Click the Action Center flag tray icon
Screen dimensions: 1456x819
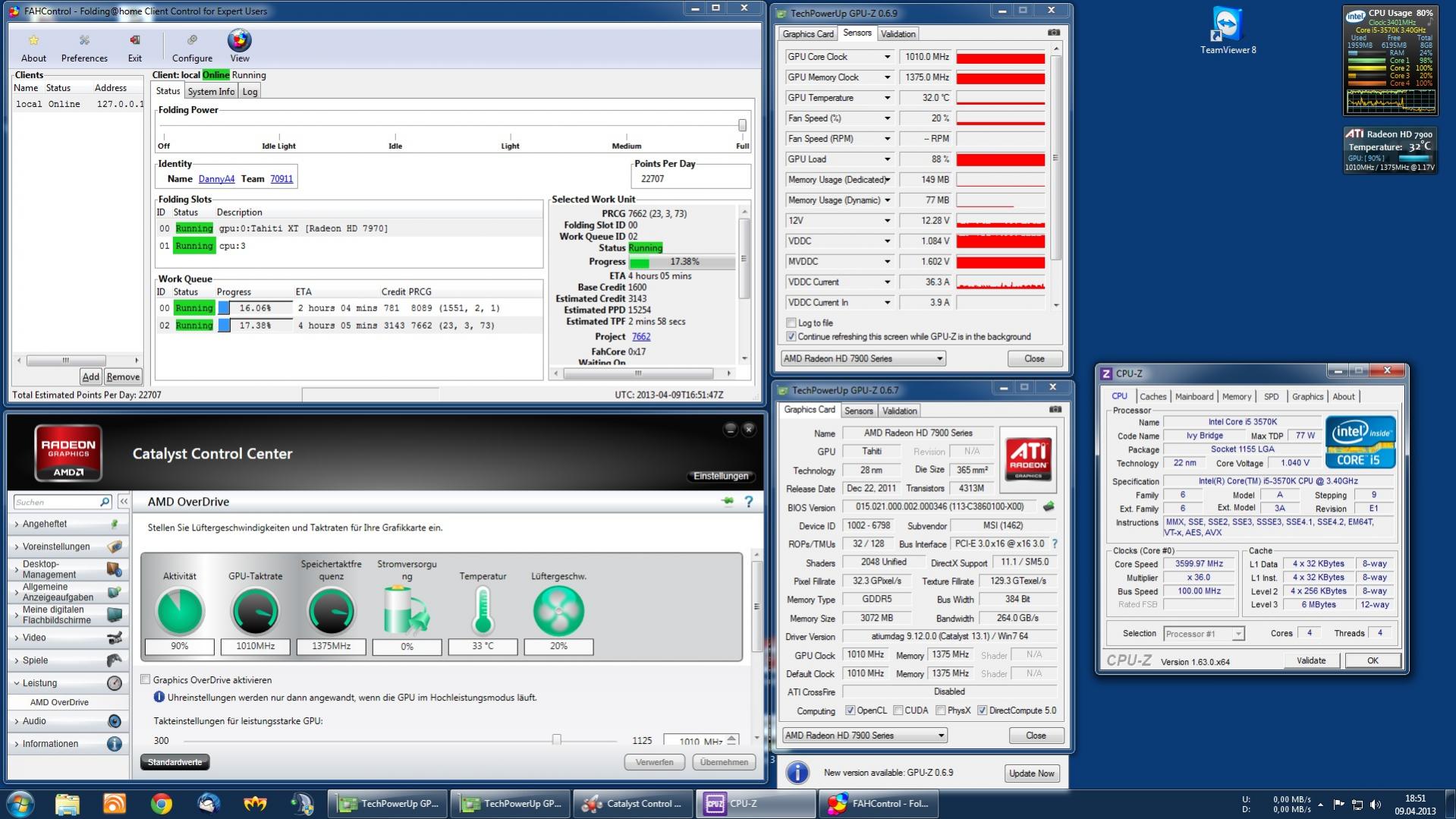pos(1338,804)
